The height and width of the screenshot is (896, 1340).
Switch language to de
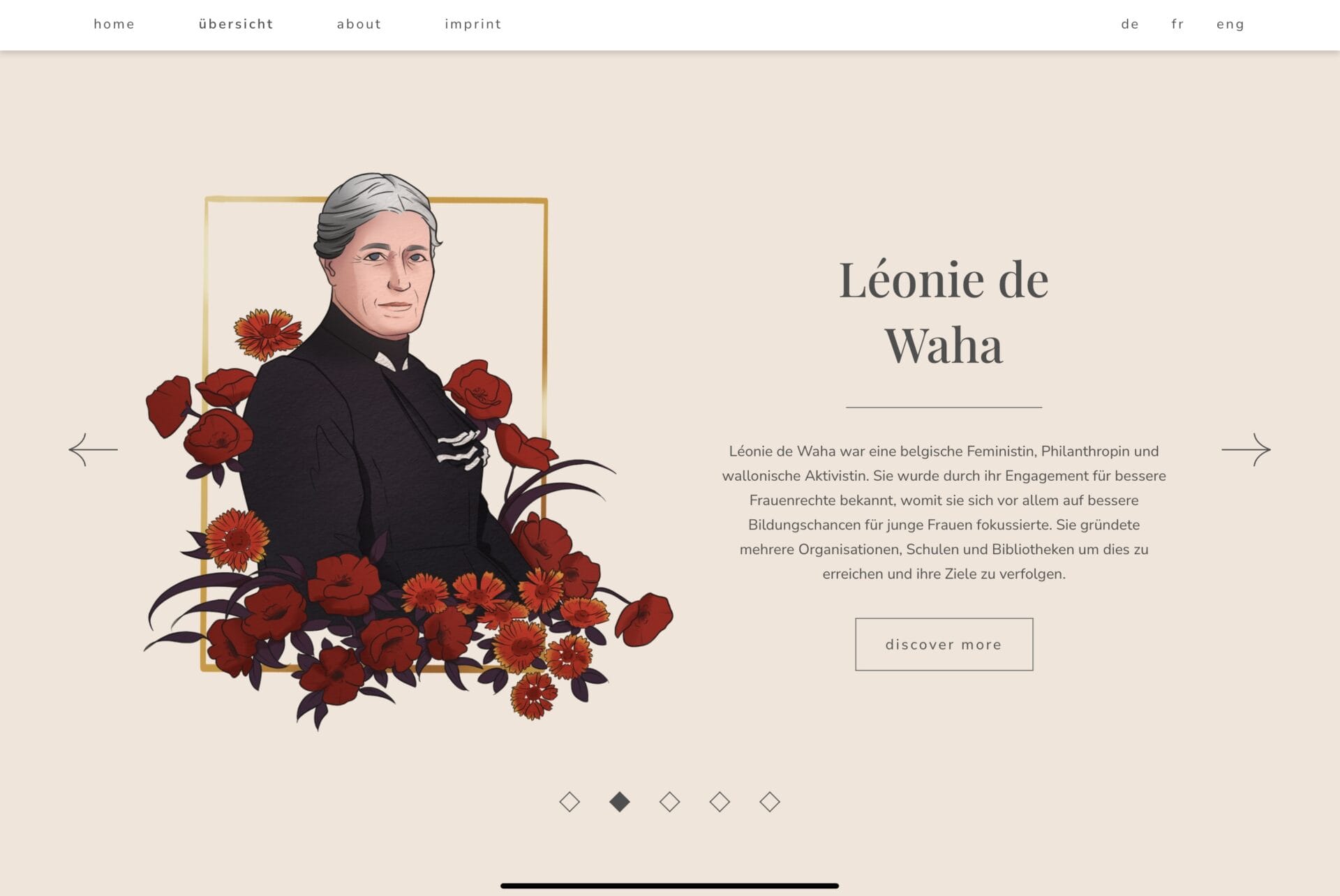1130,24
